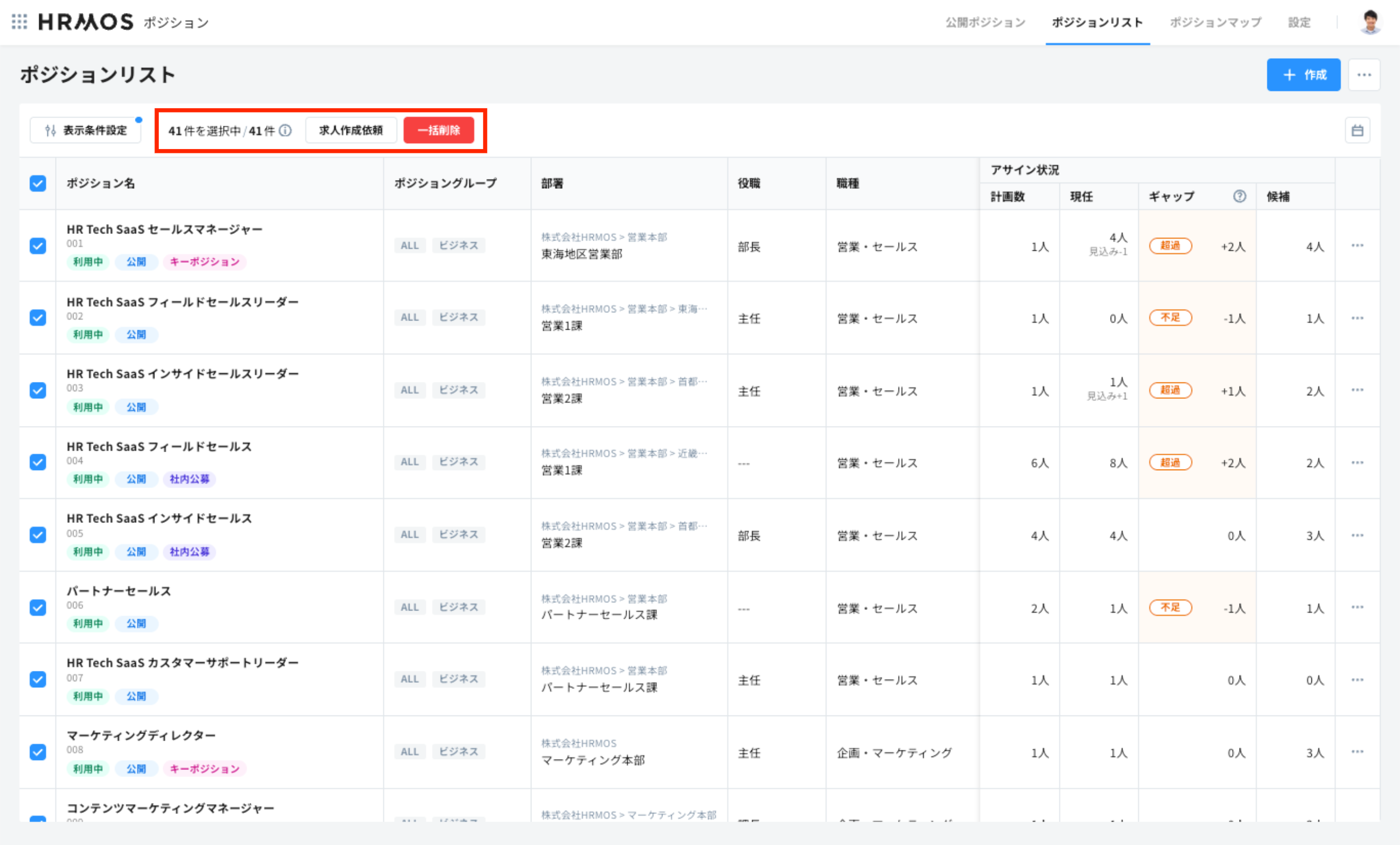Open more options menu next to 作成 button

(1364, 75)
